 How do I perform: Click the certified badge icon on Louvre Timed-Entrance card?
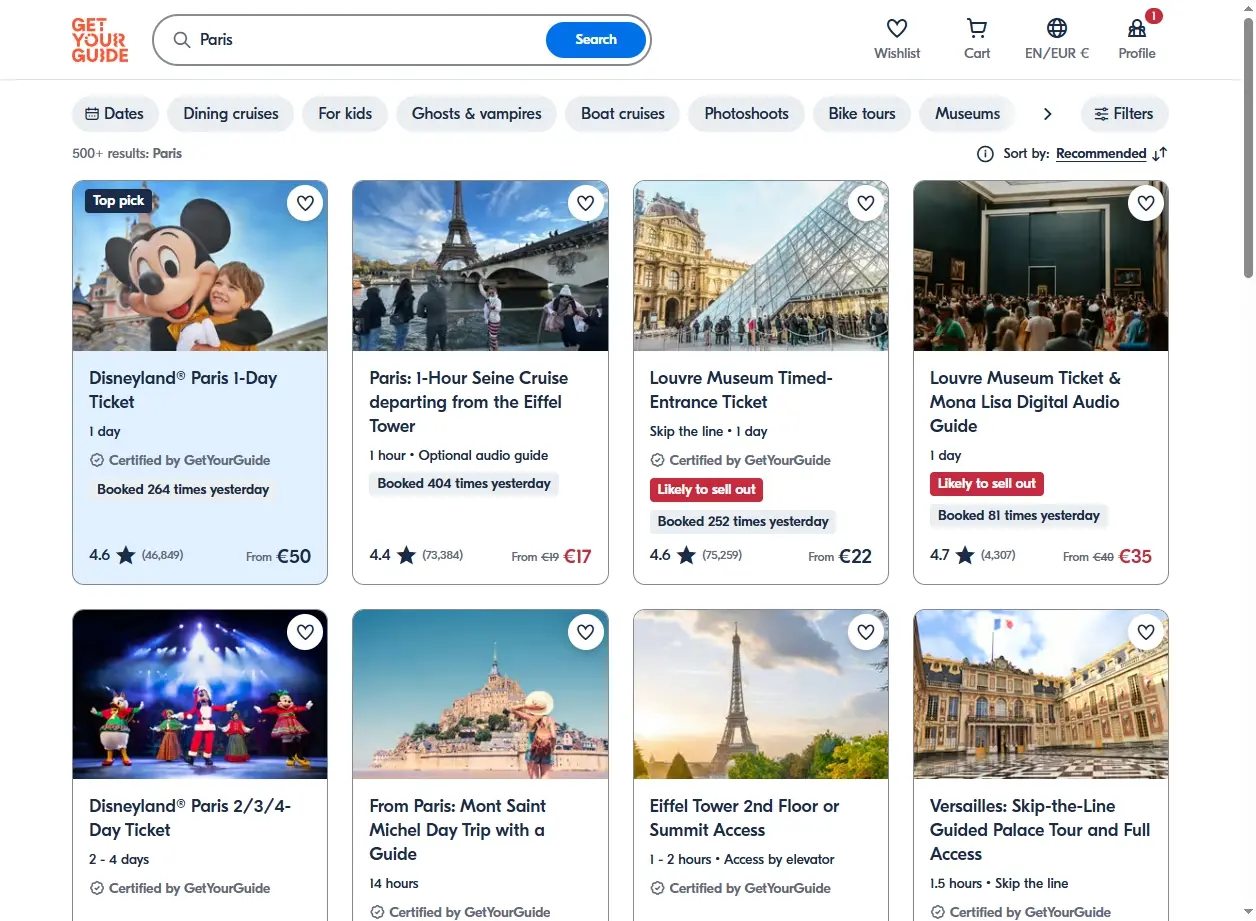tap(657, 460)
